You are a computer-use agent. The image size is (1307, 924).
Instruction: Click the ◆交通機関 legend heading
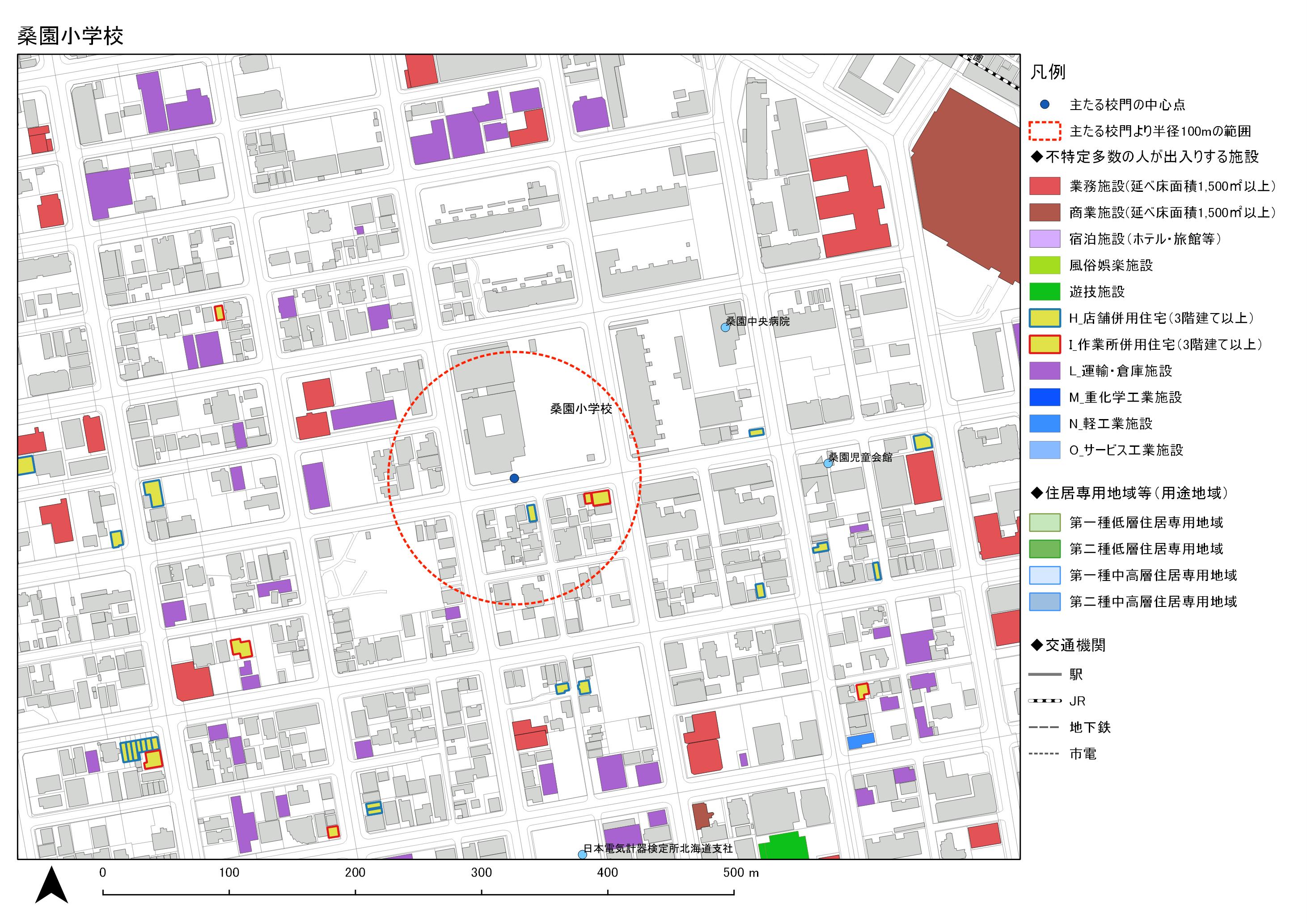click(x=1068, y=645)
